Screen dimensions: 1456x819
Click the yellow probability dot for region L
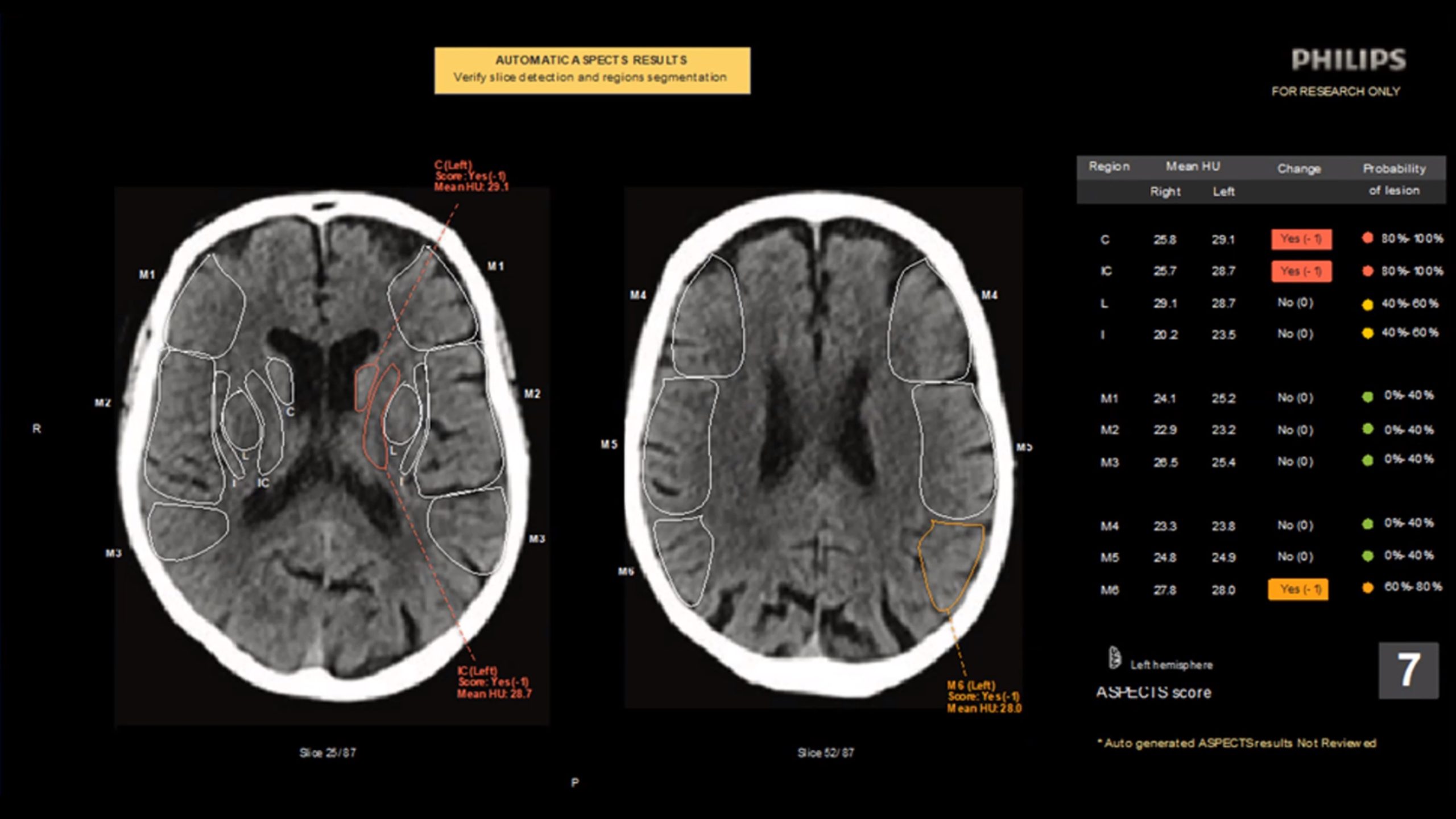(x=1368, y=304)
